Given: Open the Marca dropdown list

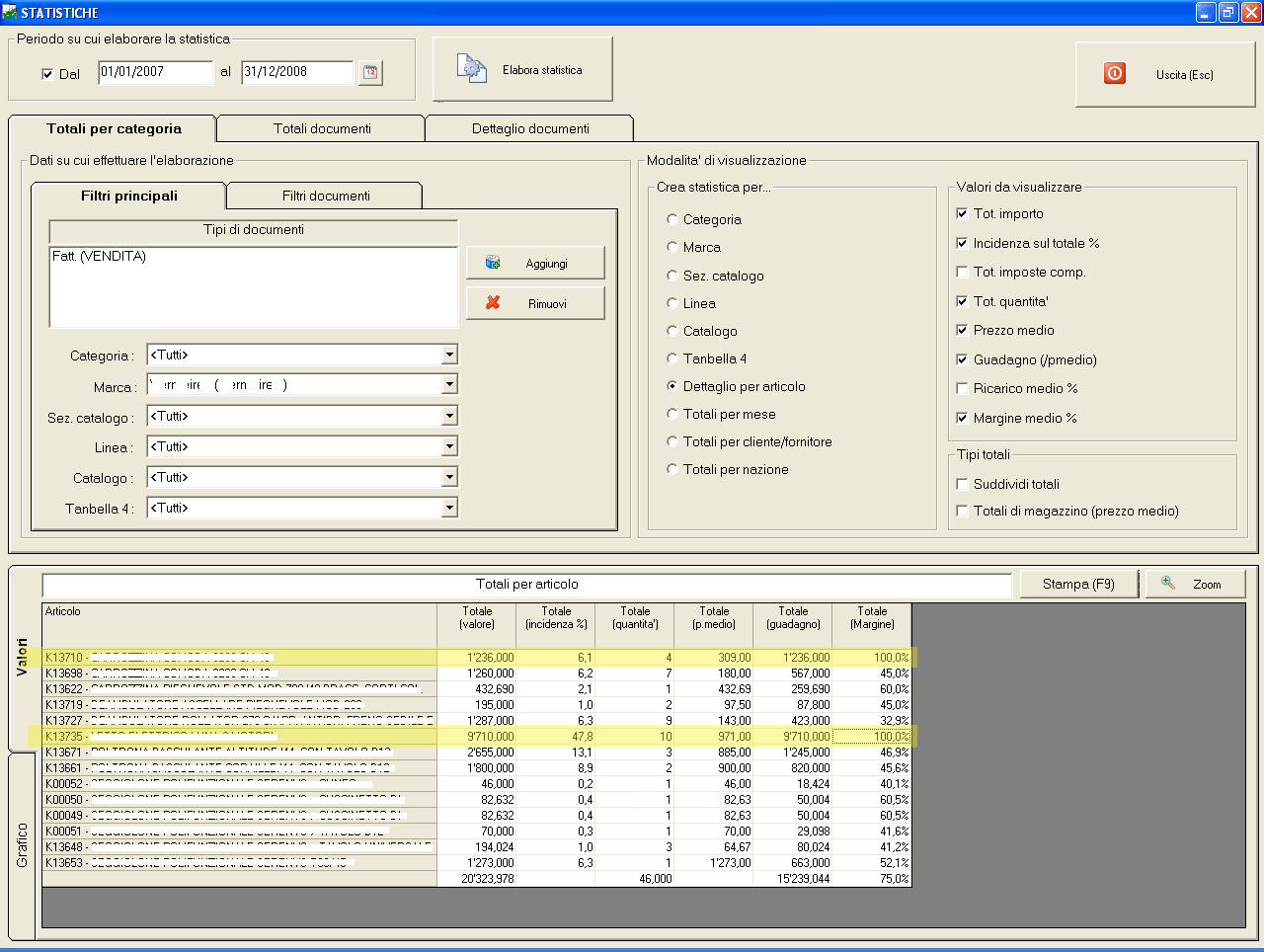Looking at the screenshot, I should (449, 385).
